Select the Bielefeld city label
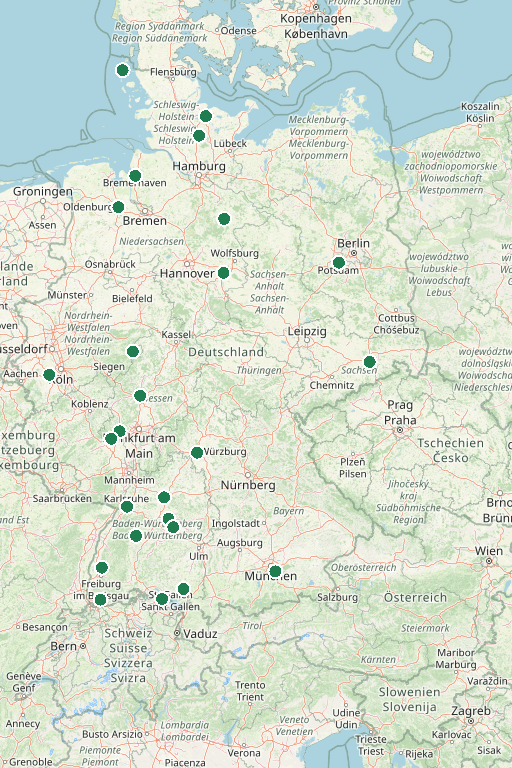Screen dimensions: 512x768 click(x=132, y=298)
